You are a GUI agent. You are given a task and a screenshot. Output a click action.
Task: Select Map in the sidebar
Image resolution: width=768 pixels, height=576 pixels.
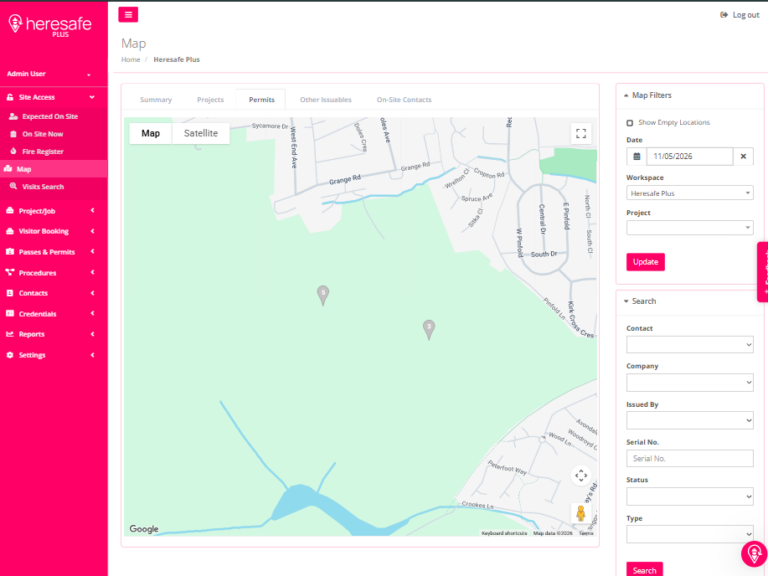[54, 169]
